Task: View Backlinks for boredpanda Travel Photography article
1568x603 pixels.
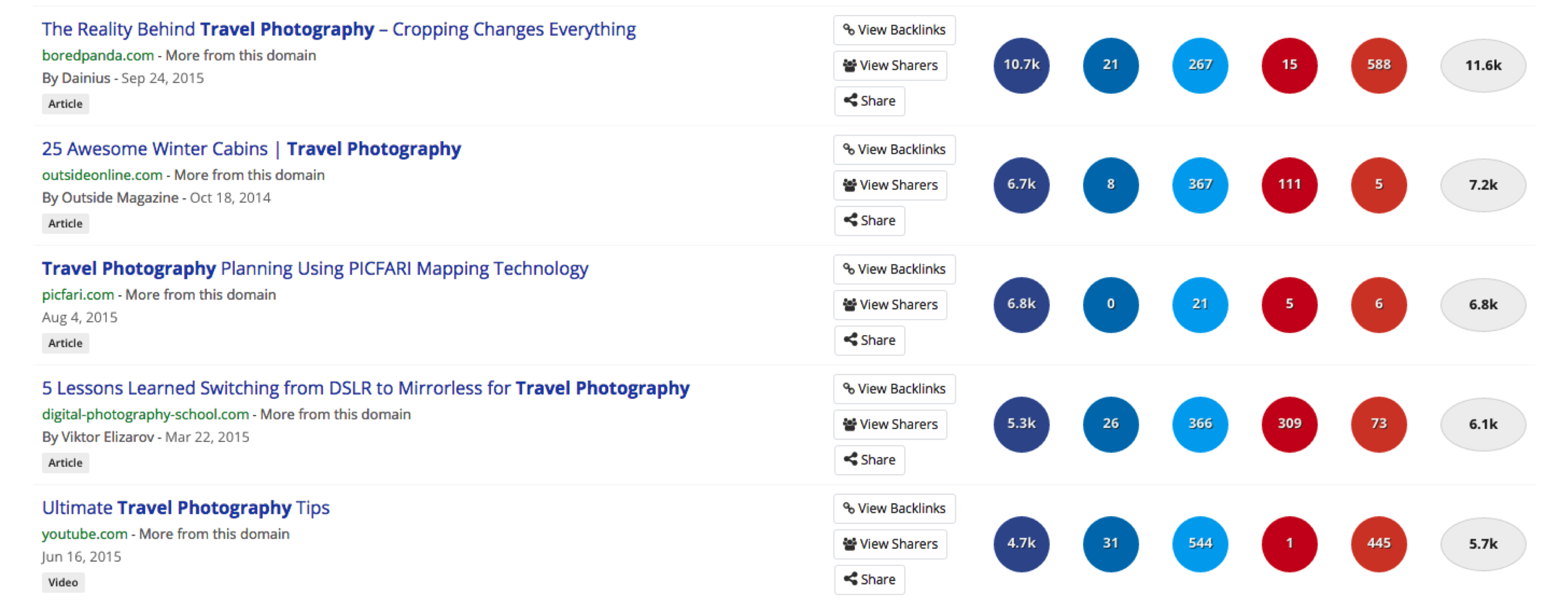Action: pos(894,30)
